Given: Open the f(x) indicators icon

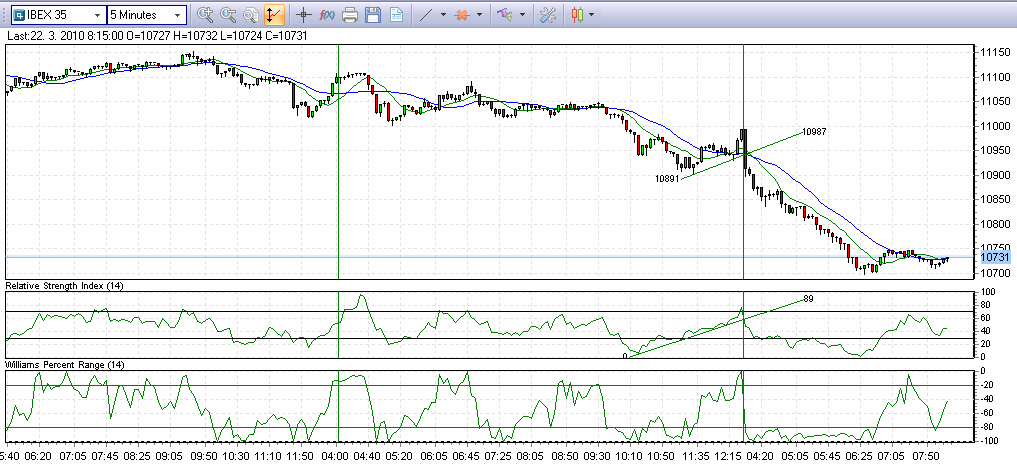Looking at the screenshot, I should (x=327, y=15).
